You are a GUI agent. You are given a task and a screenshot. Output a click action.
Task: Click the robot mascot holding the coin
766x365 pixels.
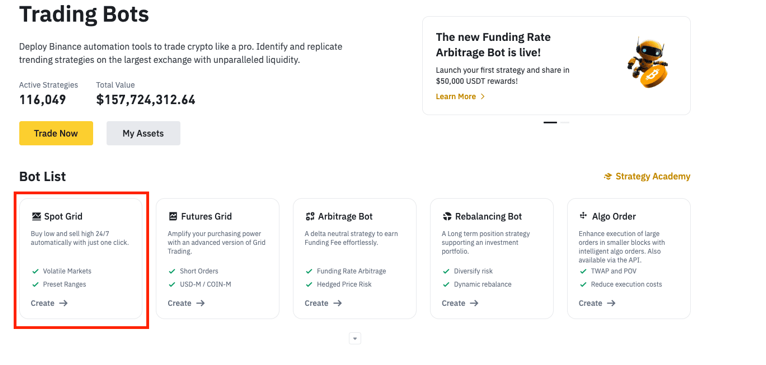647,64
